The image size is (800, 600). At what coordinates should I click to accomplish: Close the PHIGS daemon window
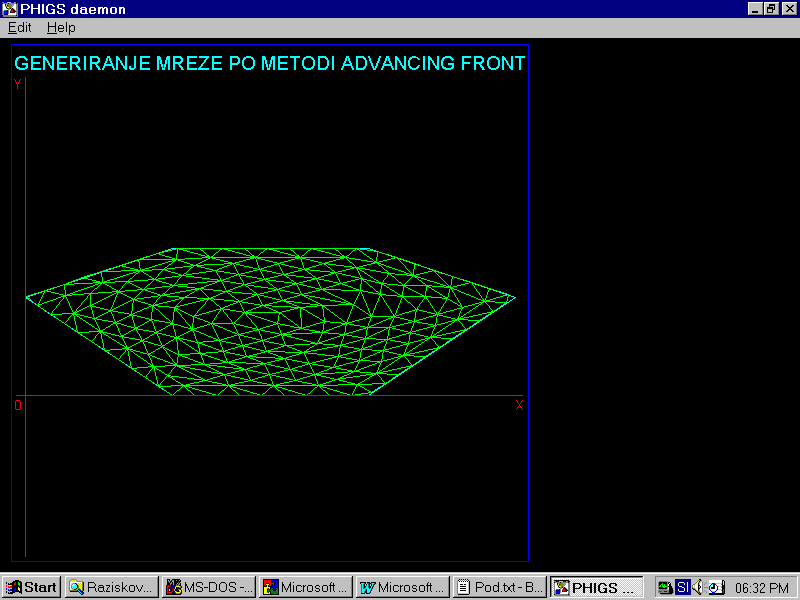789,9
